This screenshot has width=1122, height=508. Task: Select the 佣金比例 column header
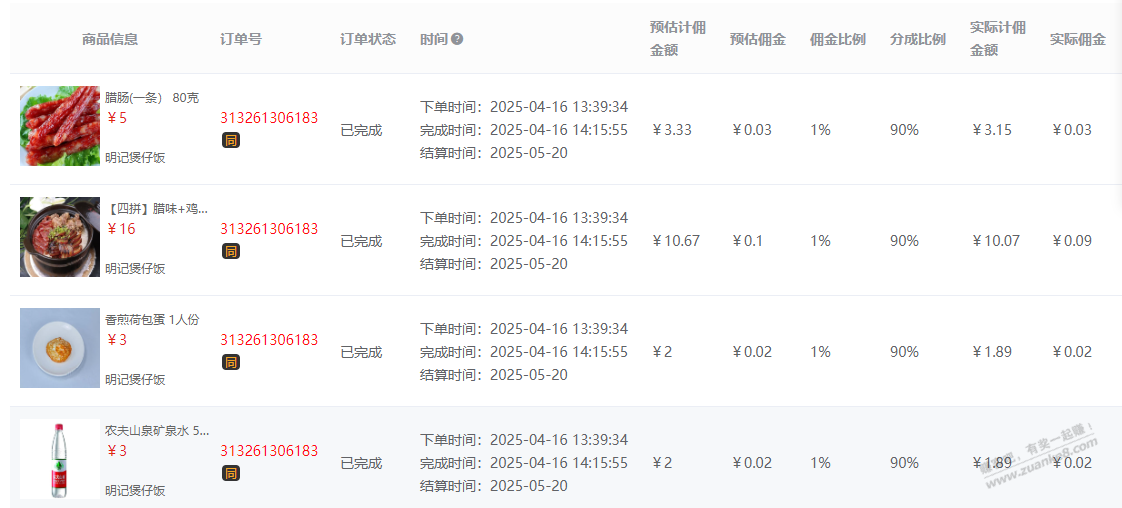pyautogui.click(x=838, y=39)
